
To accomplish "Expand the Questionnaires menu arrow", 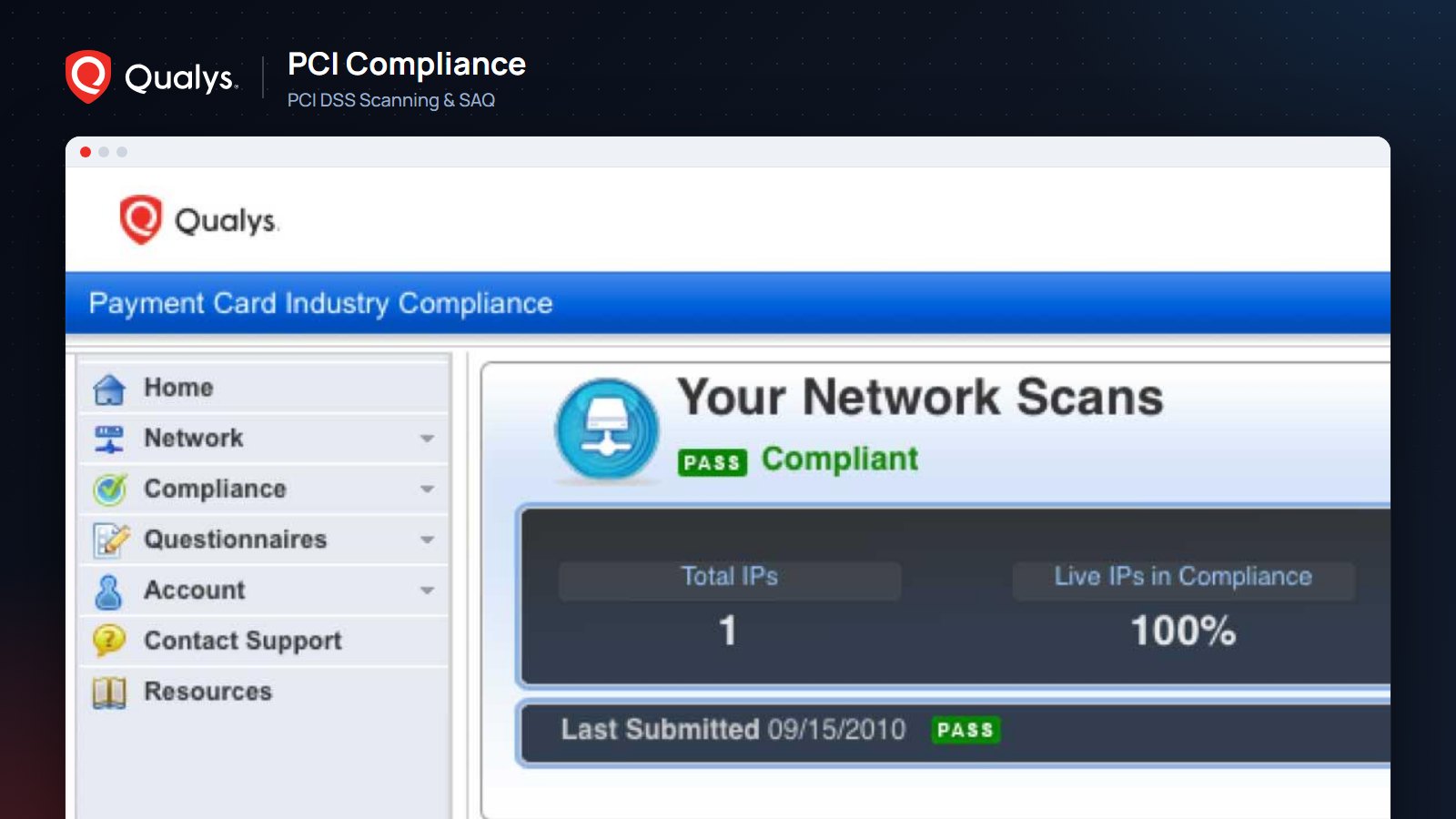I will pyautogui.click(x=427, y=540).
